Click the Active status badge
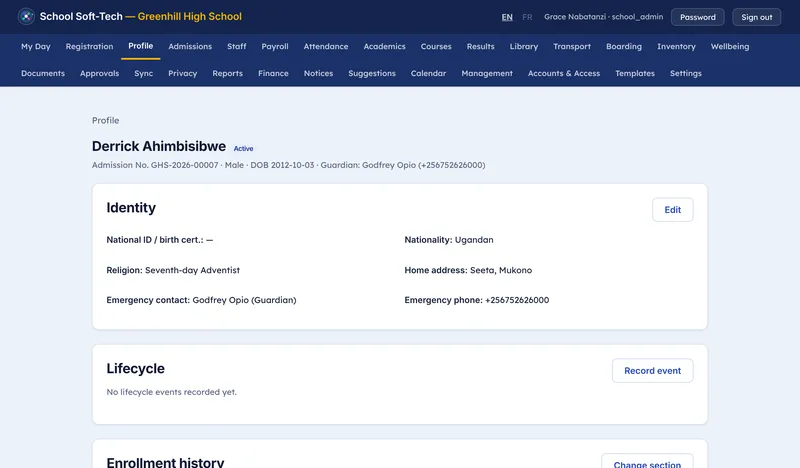Viewport: 800px width, 468px height. pos(243,149)
